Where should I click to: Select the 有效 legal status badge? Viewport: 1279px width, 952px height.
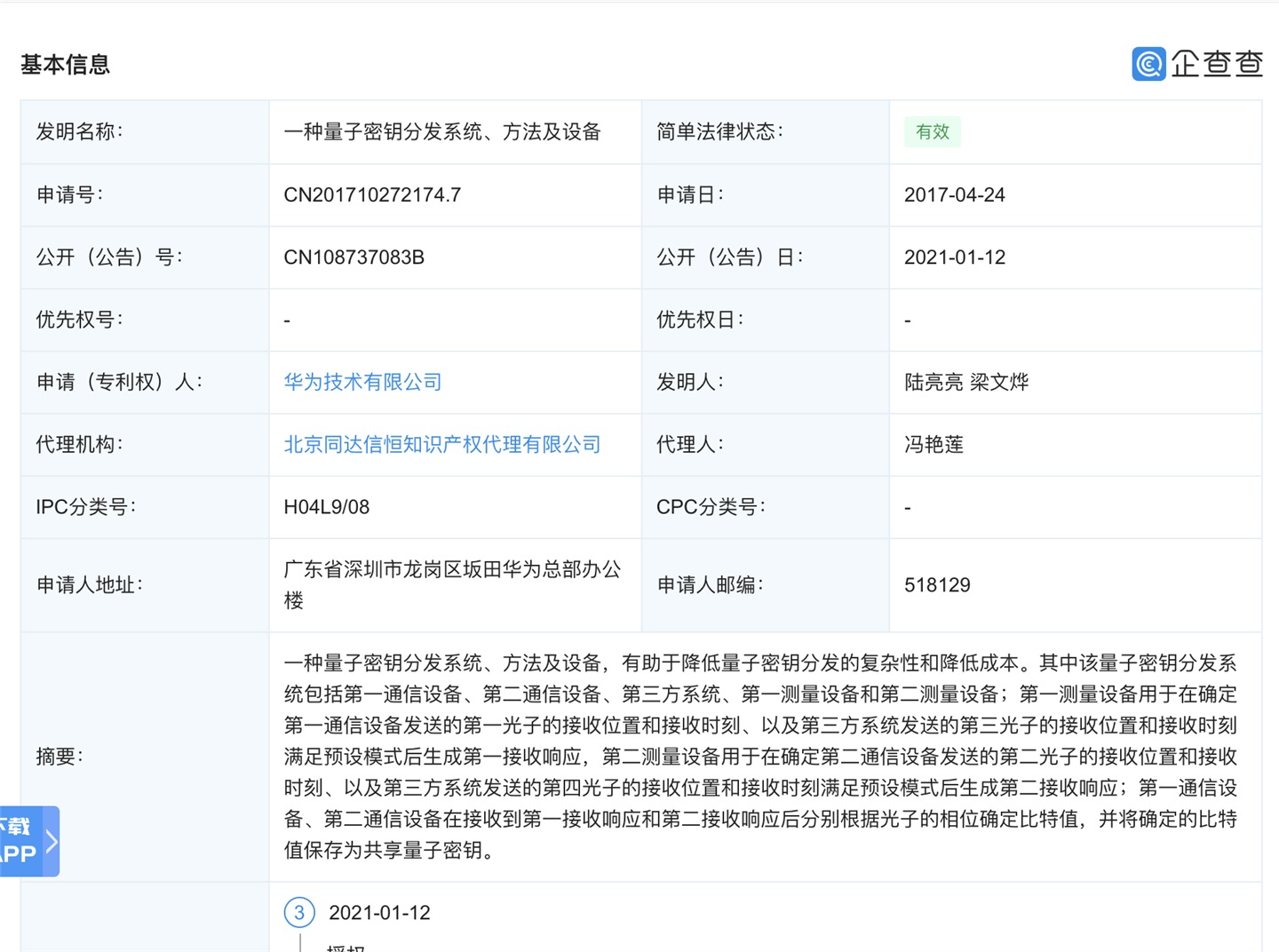point(932,131)
